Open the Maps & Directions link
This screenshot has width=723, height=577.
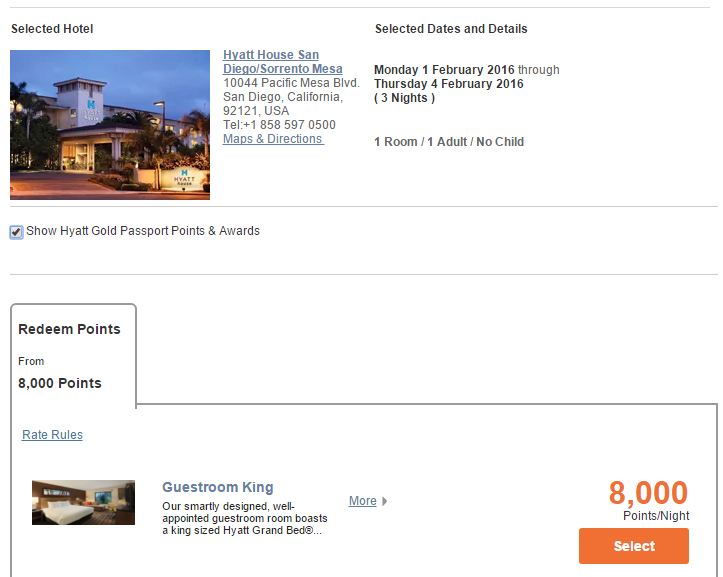tap(273, 139)
